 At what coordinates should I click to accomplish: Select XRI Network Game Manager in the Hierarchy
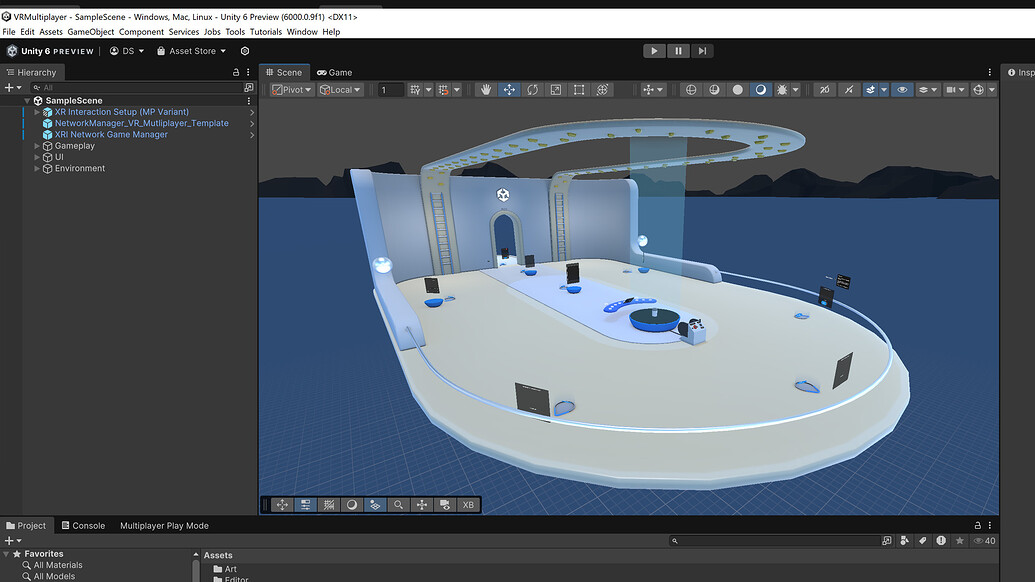(x=110, y=134)
